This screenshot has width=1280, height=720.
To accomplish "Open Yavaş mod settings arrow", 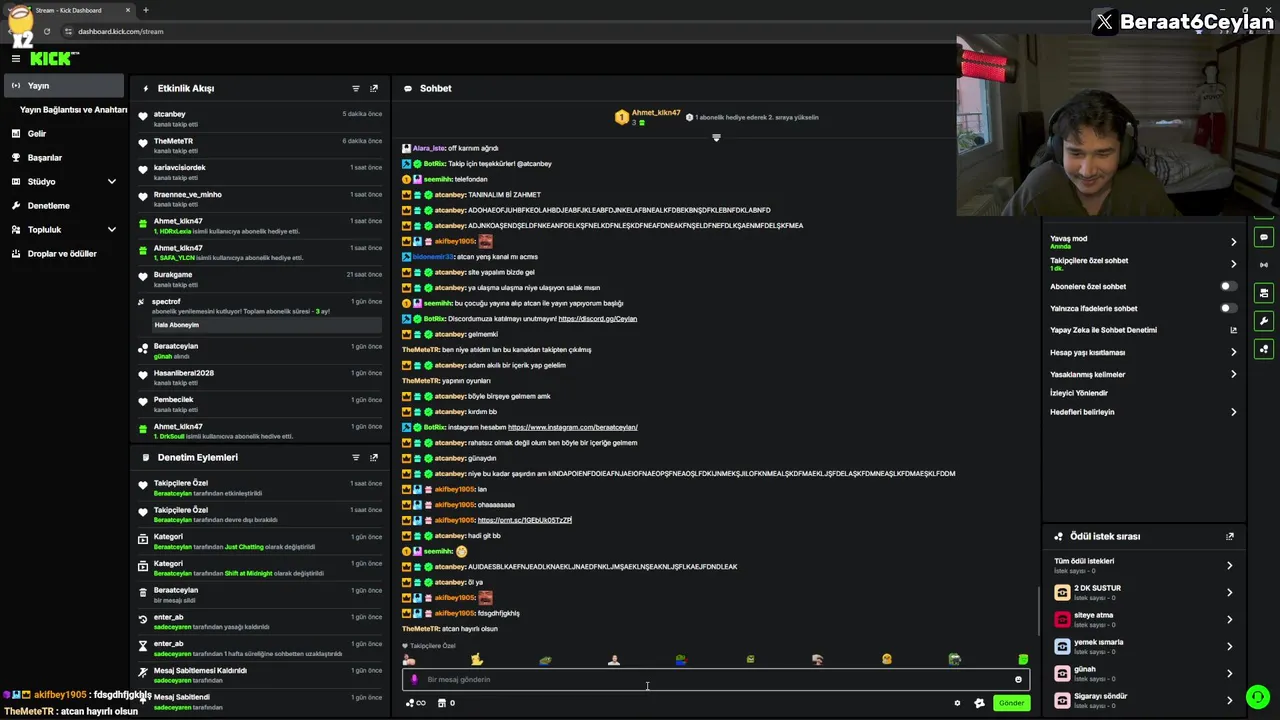I will 1233,242.
